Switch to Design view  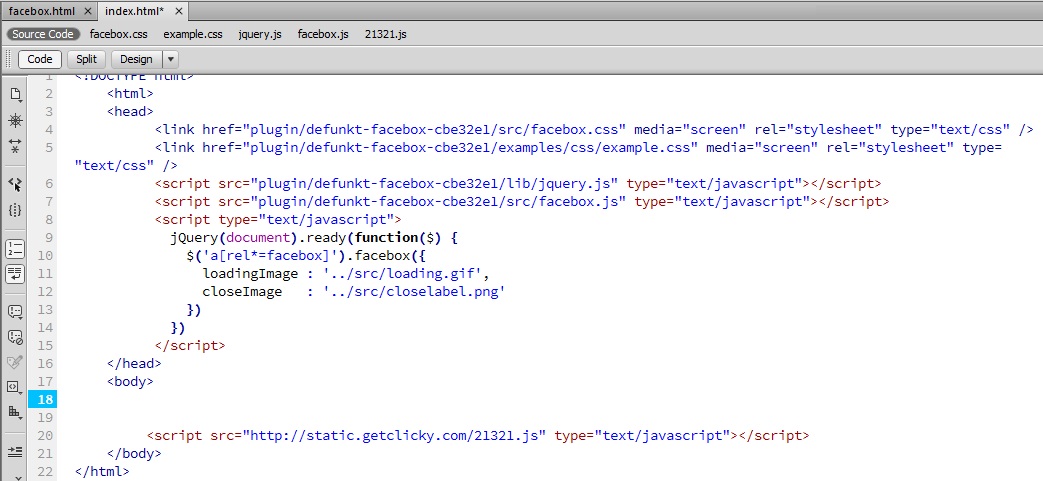tap(136, 59)
